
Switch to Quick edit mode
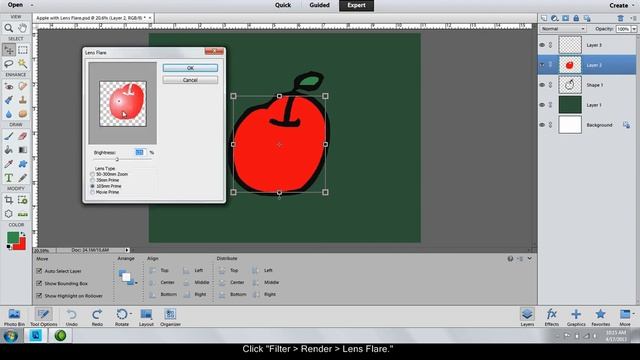tap(283, 5)
